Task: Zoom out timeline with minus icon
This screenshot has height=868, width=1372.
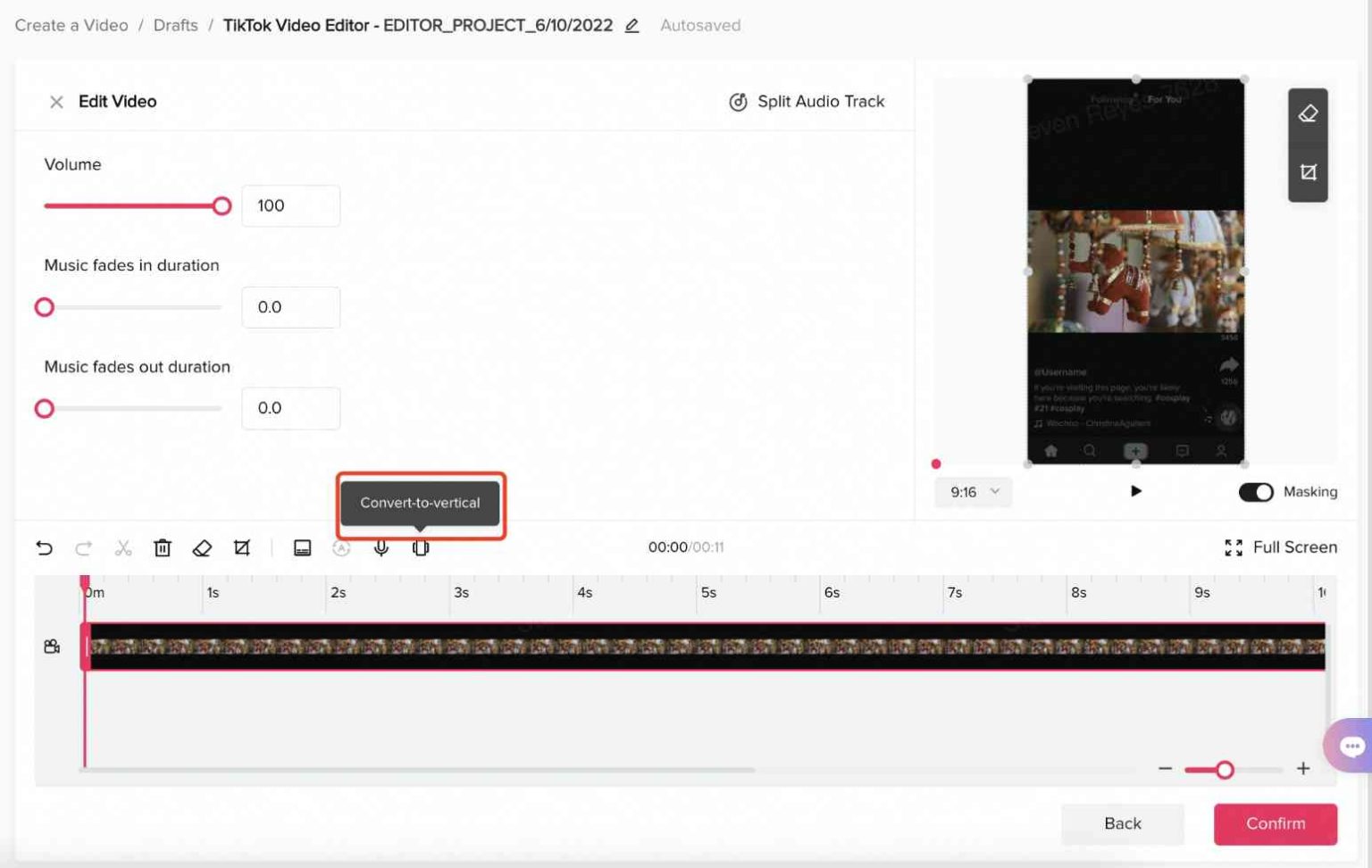Action: pos(1165,768)
